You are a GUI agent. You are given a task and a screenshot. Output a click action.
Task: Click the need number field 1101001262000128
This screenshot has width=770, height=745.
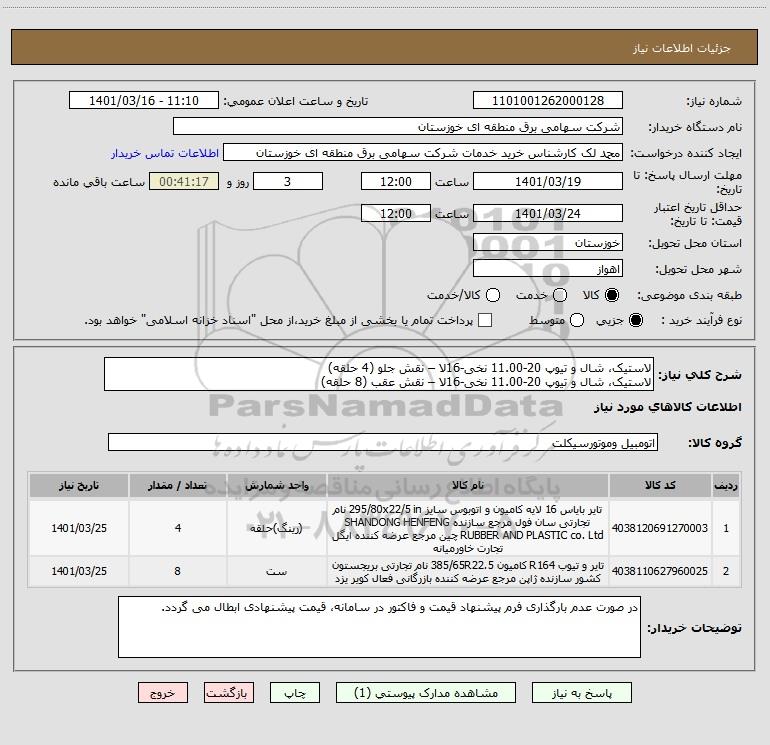click(548, 101)
